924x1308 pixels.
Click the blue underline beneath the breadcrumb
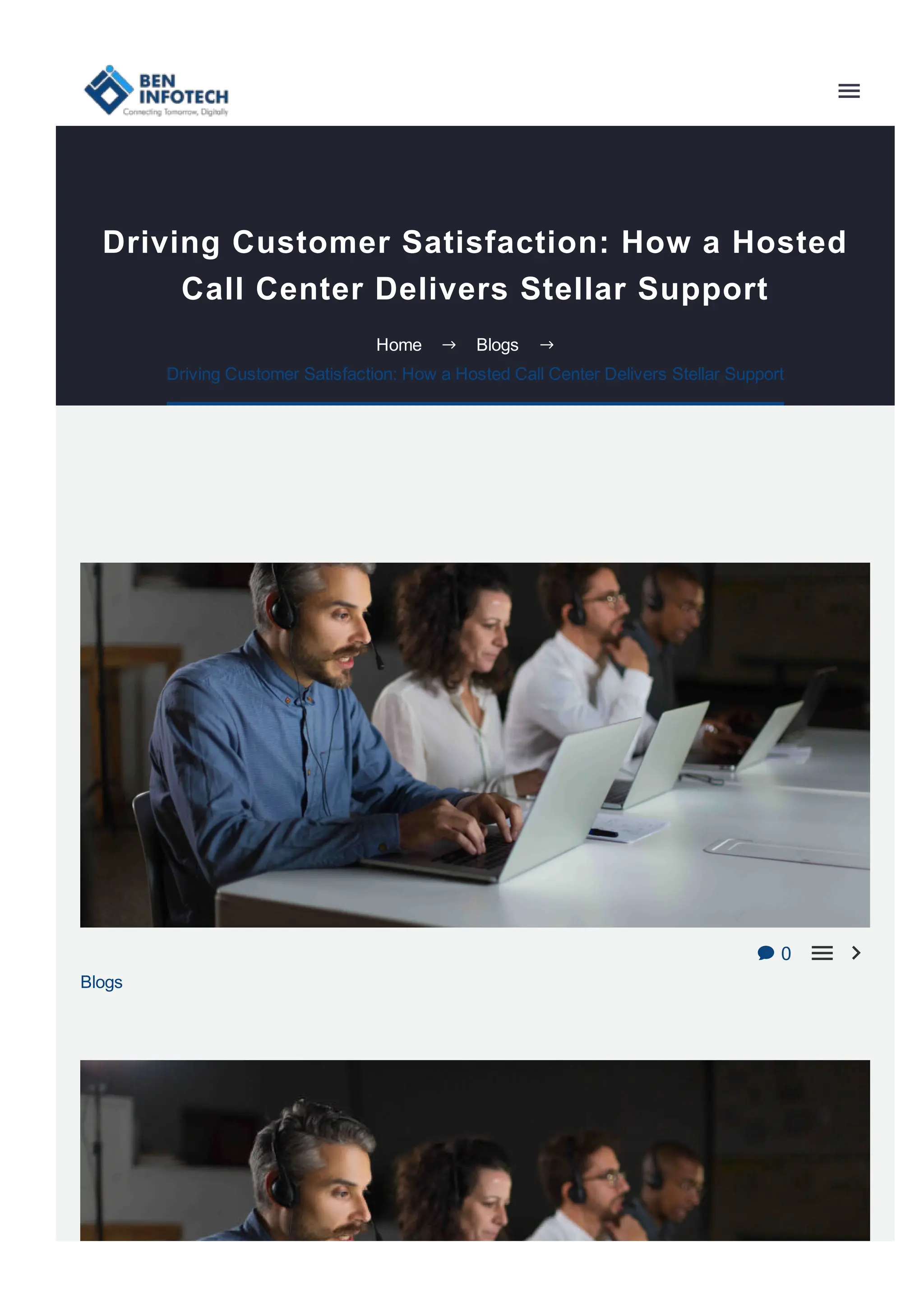[475, 404]
